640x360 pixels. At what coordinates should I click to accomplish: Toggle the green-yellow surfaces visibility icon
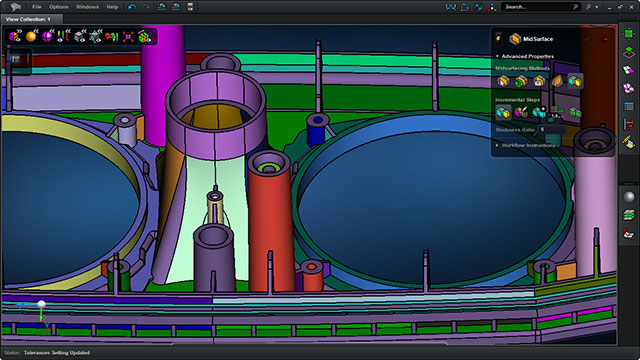[x=144, y=37]
